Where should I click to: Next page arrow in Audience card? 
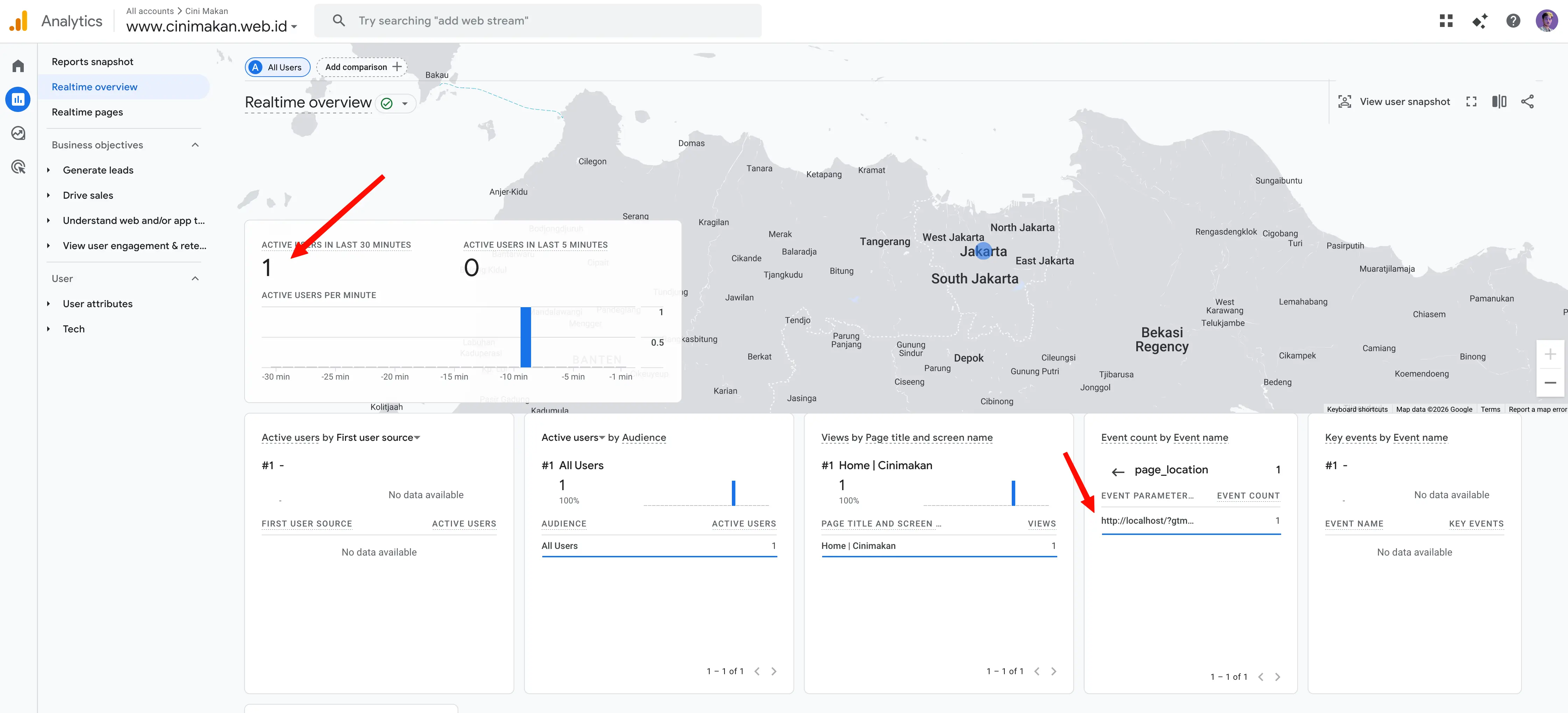coord(774,671)
